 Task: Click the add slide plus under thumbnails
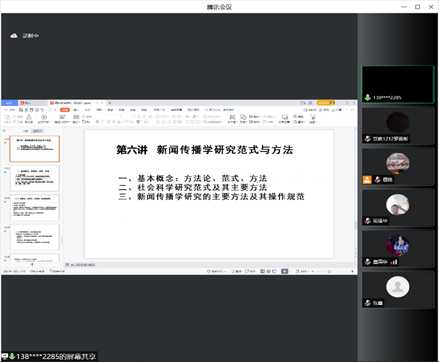pyautogui.click(x=32, y=264)
